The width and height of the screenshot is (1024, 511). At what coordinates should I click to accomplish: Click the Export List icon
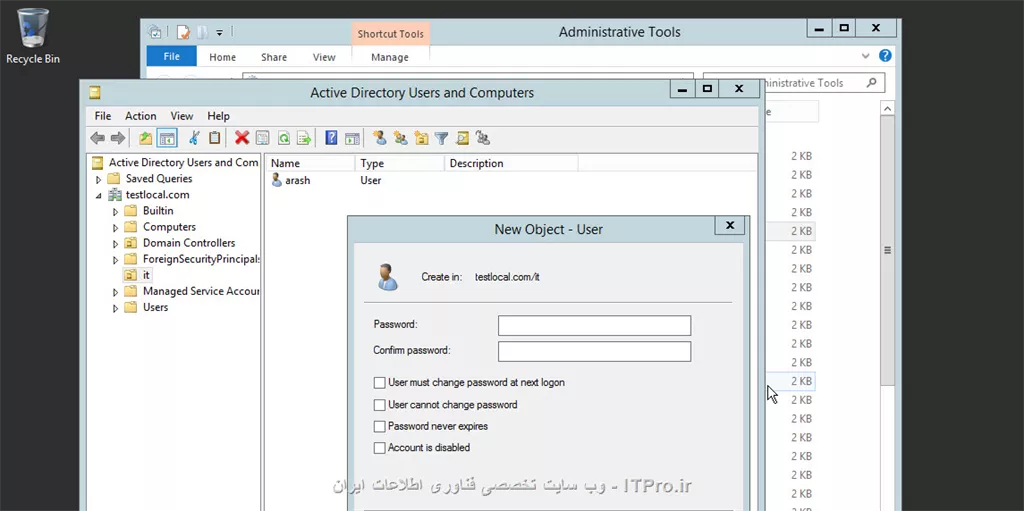coord(304,138)
